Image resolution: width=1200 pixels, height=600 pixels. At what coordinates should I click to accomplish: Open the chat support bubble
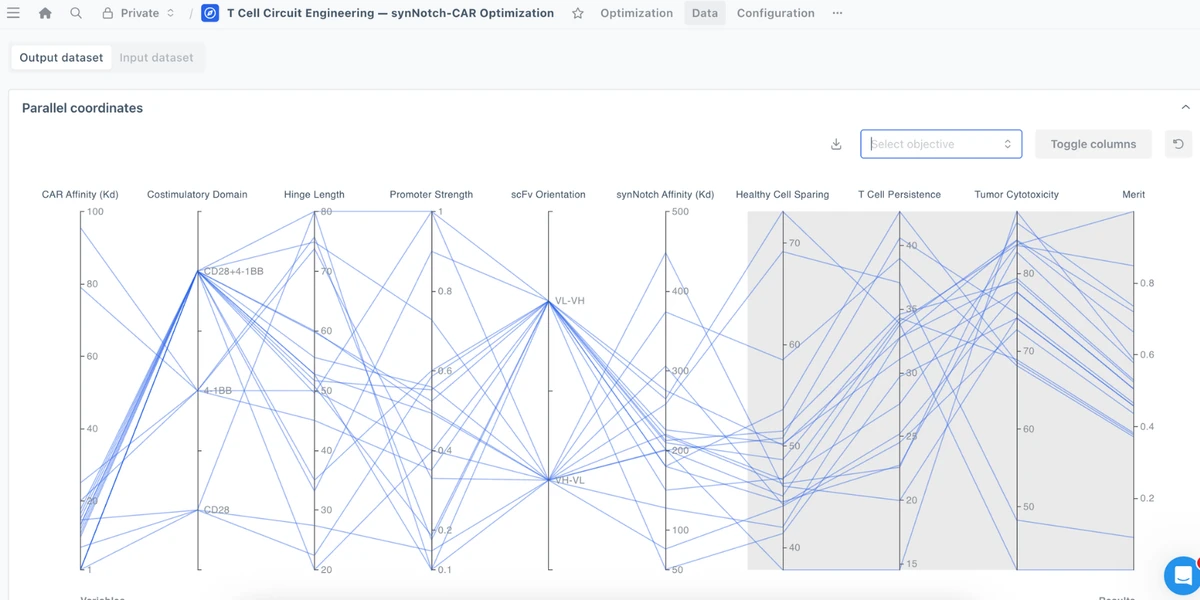point(1181,575)
